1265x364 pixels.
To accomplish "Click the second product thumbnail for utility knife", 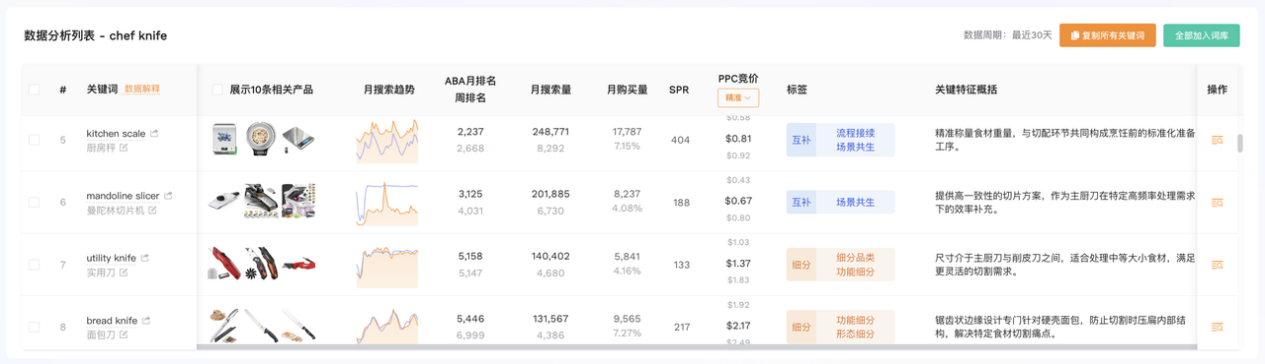I will coord(262,264).
